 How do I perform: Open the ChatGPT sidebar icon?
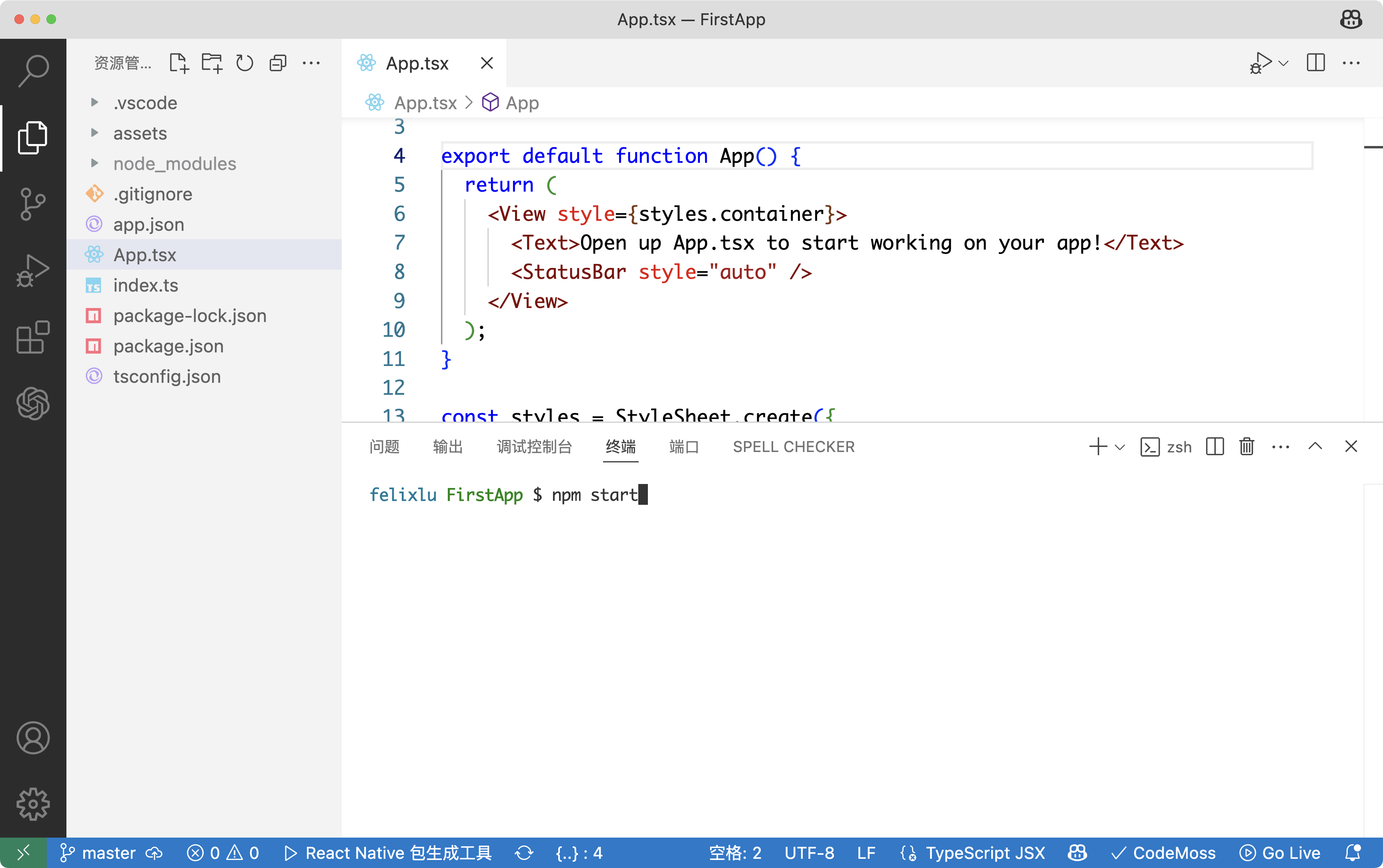(33, 404)
